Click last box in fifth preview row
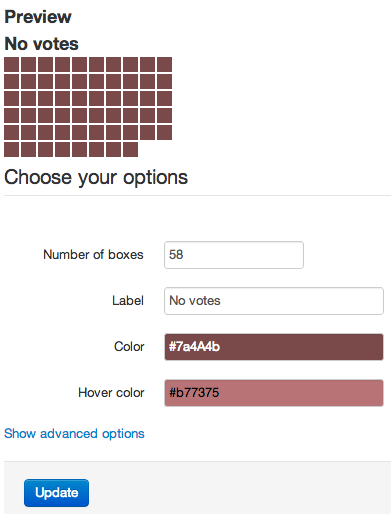391x514 pixels. (164, 132)
